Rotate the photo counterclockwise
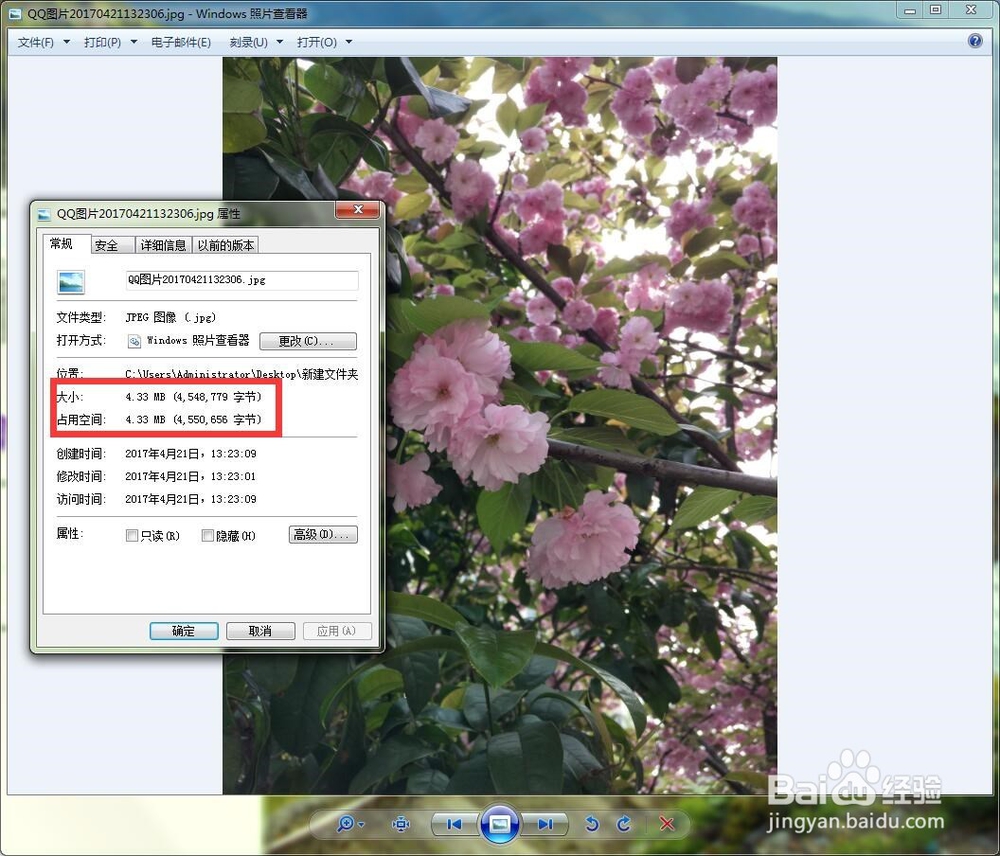 pyautogui.click(x=592, y=824)
